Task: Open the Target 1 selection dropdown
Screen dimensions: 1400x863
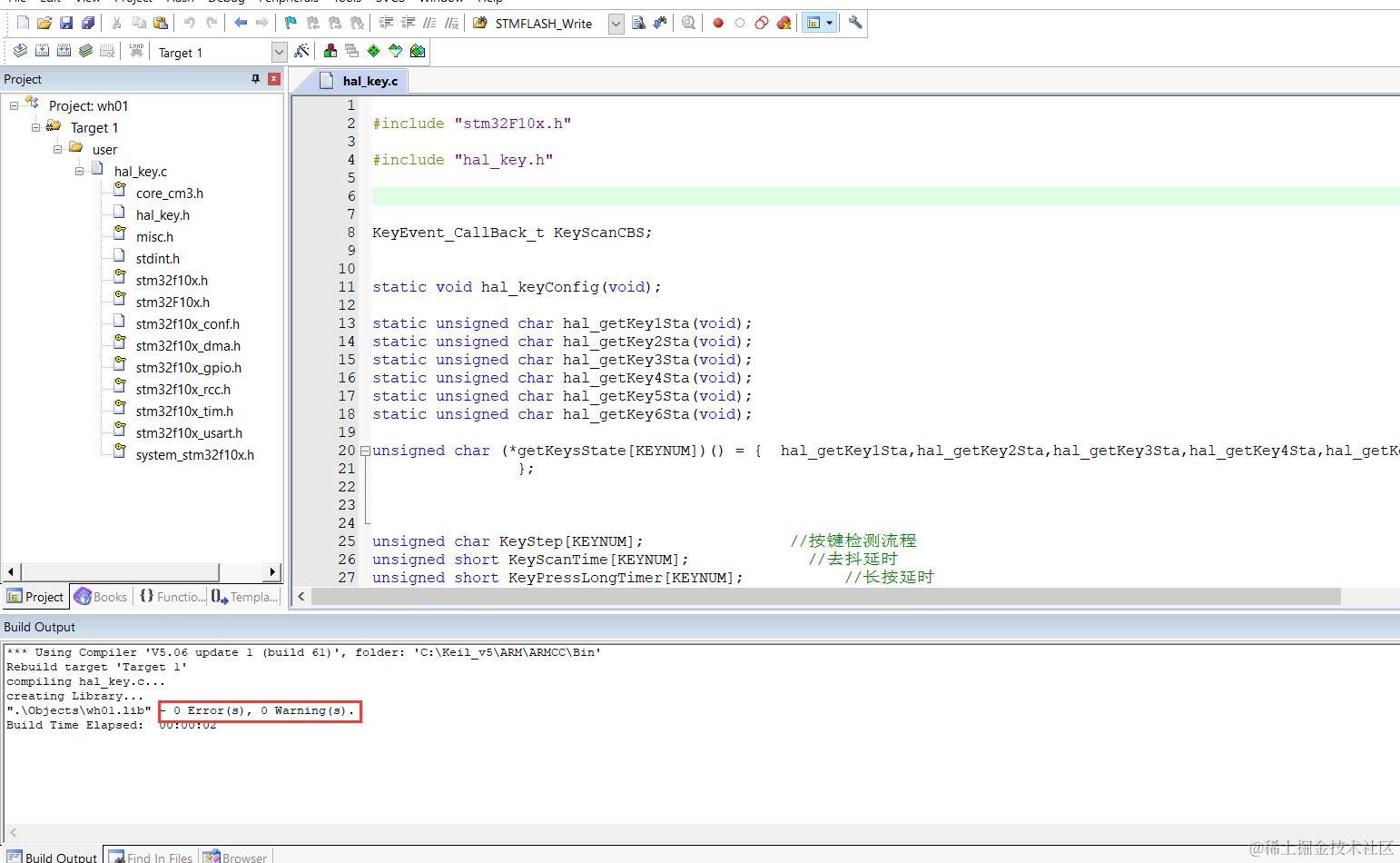Action: pos(279,53)
